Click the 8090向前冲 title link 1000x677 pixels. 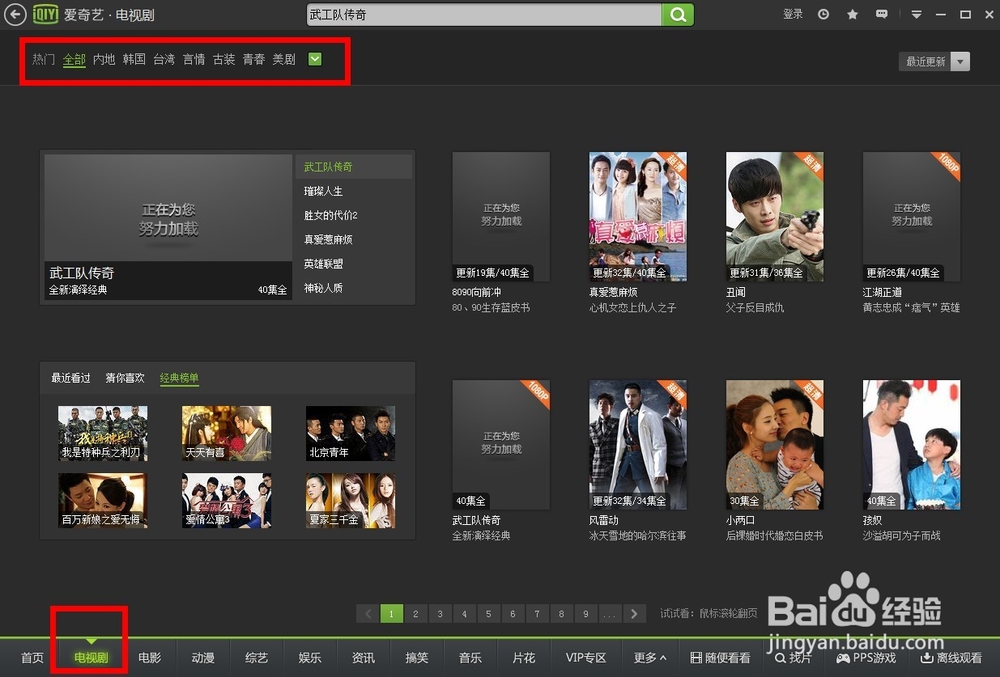[476, 292]
